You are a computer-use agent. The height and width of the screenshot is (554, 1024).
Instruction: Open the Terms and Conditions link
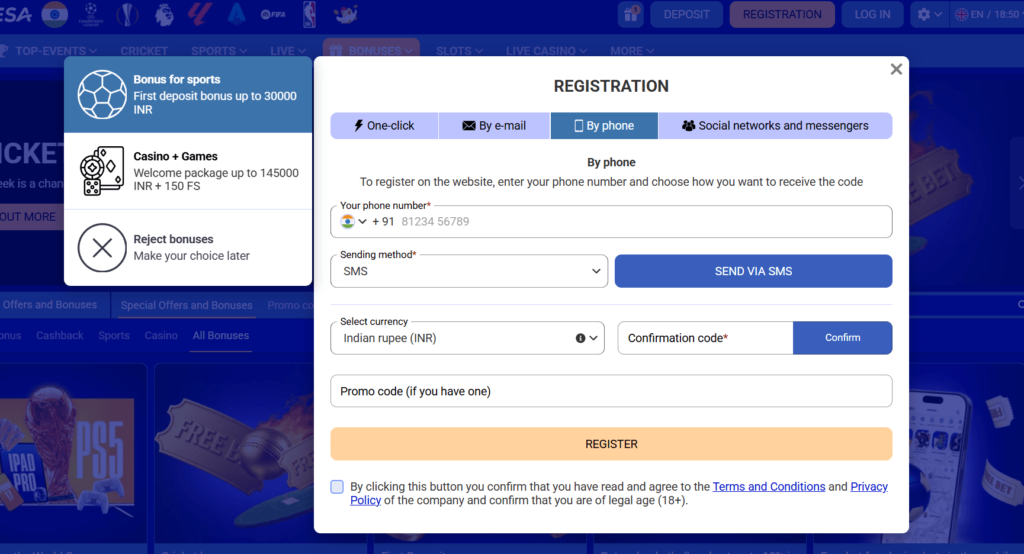[x=769, y=487]
